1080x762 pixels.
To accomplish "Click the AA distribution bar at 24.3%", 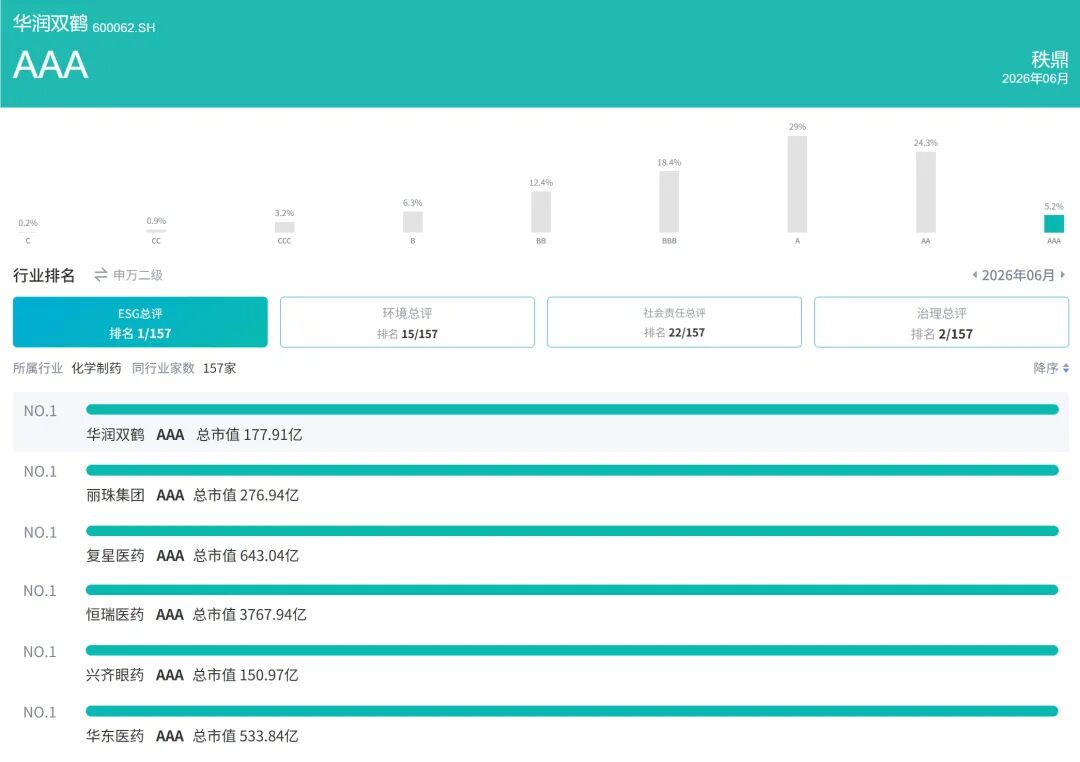I will tap(926, 192).
